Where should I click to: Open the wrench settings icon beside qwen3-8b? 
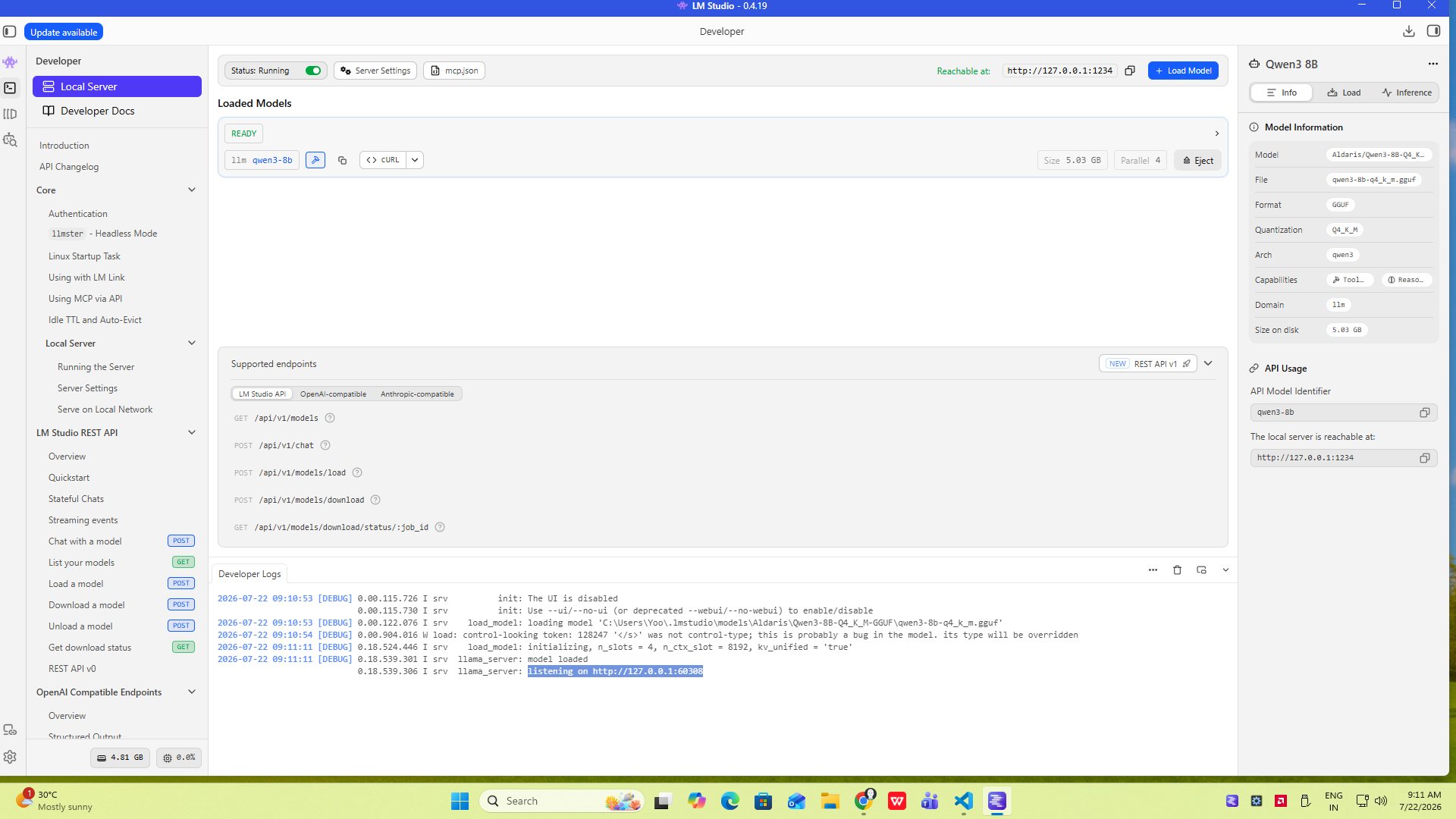315,160
